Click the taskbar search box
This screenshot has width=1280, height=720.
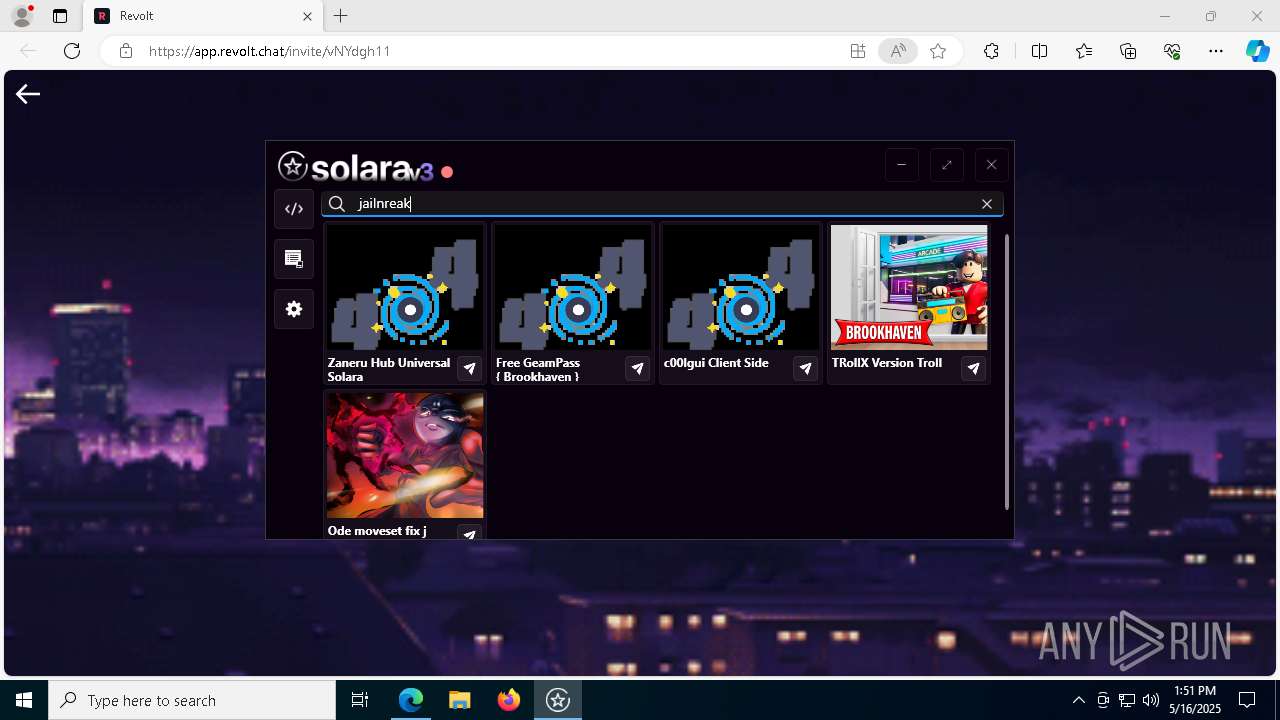192,700
